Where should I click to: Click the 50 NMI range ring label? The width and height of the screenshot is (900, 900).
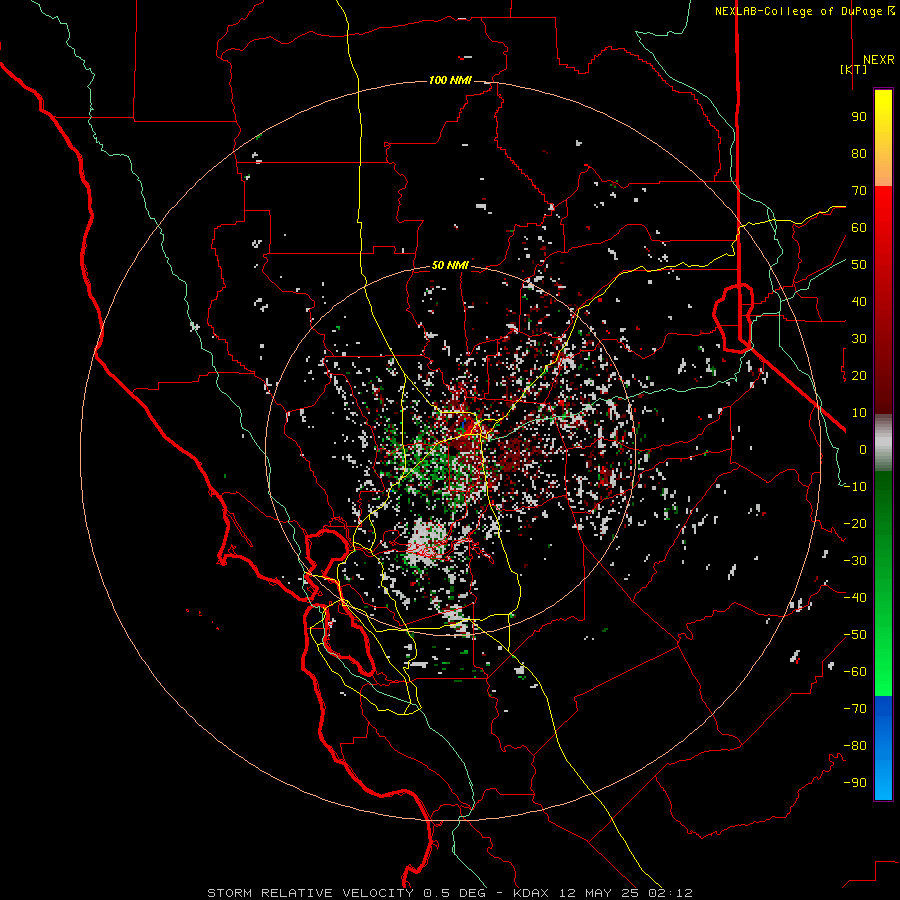[450, 265]
